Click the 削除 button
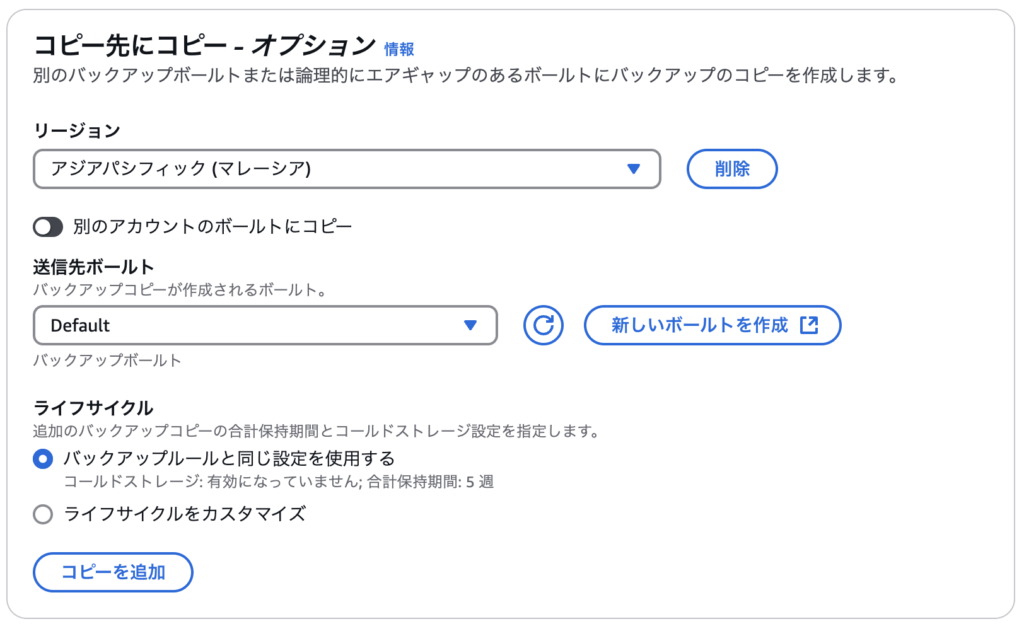This screenshot has height=624, width=1024. 732,169
